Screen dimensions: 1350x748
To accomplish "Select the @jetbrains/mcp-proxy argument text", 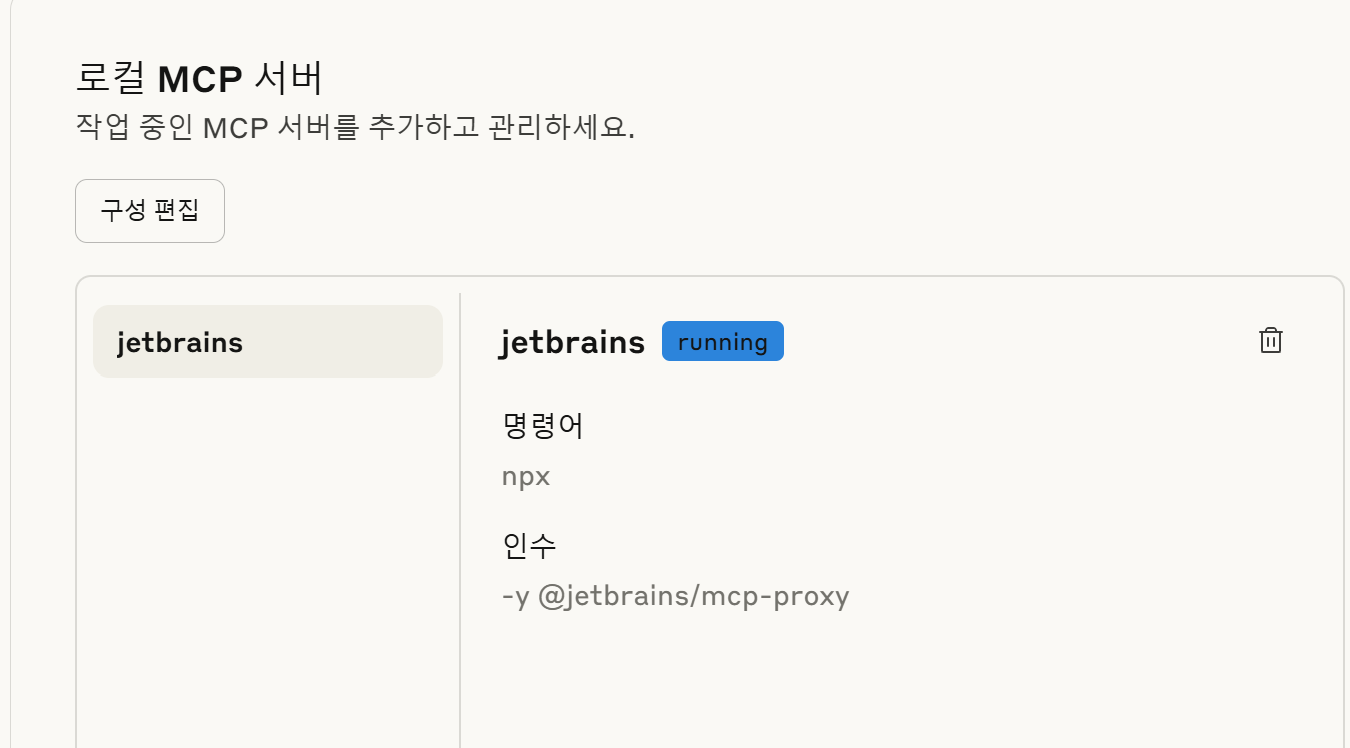I will coord(694,597).
